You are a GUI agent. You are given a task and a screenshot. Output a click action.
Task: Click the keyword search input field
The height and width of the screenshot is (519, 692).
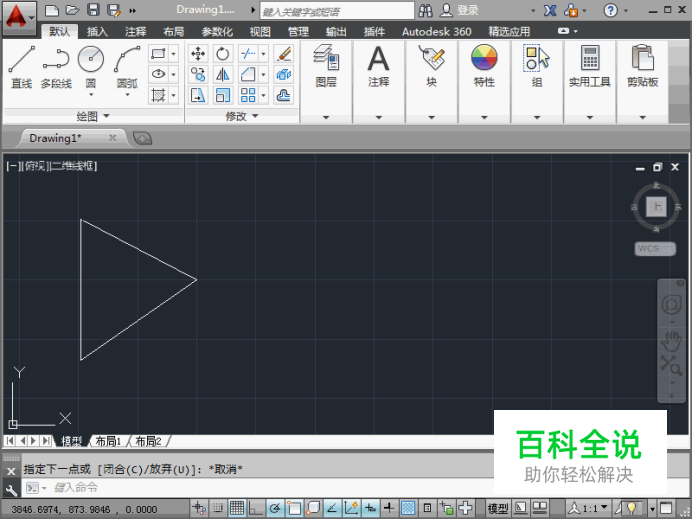point(335,11)
